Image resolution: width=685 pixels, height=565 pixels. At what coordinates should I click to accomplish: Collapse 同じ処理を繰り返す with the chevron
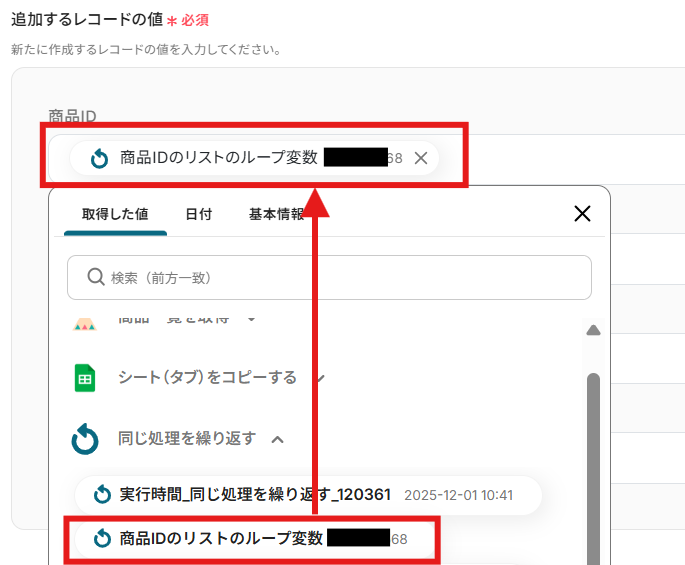(277, 440)
